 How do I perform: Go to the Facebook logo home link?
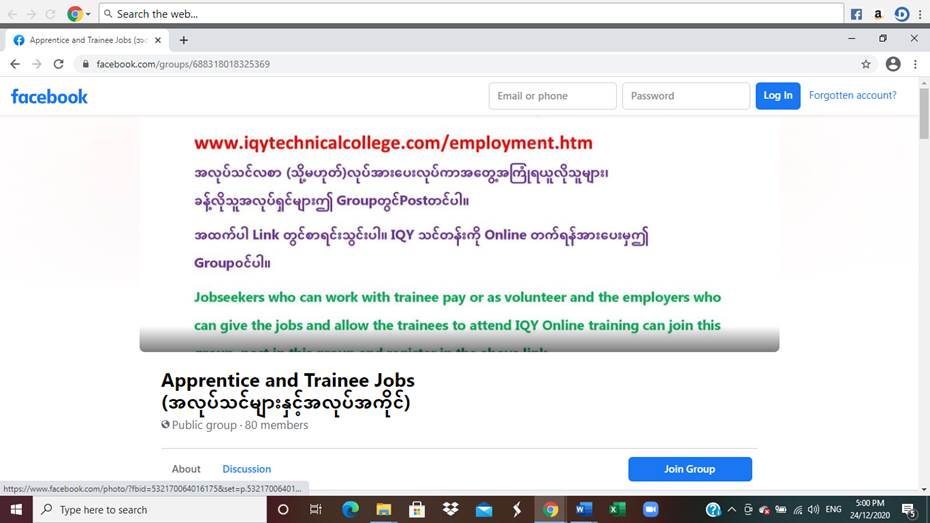click(x=49, y=96)
